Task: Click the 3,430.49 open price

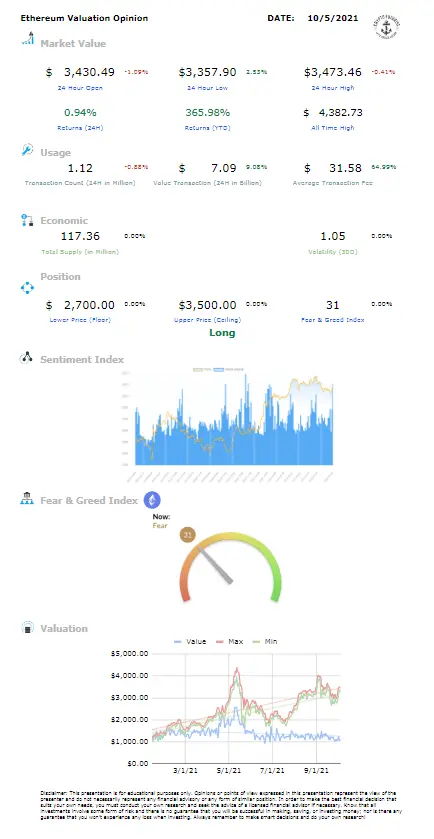Action: 89,72
